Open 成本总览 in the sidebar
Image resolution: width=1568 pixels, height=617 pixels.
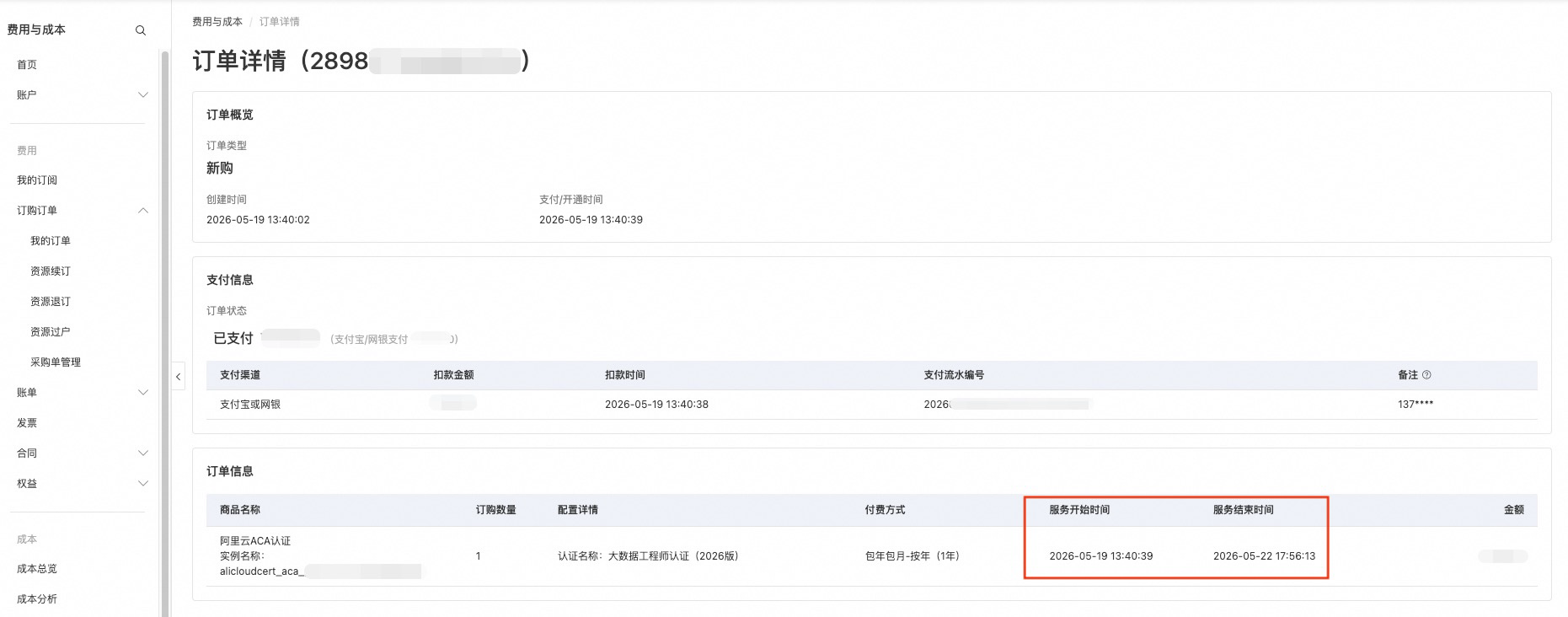pyautogui.click(x=37, y=569)
